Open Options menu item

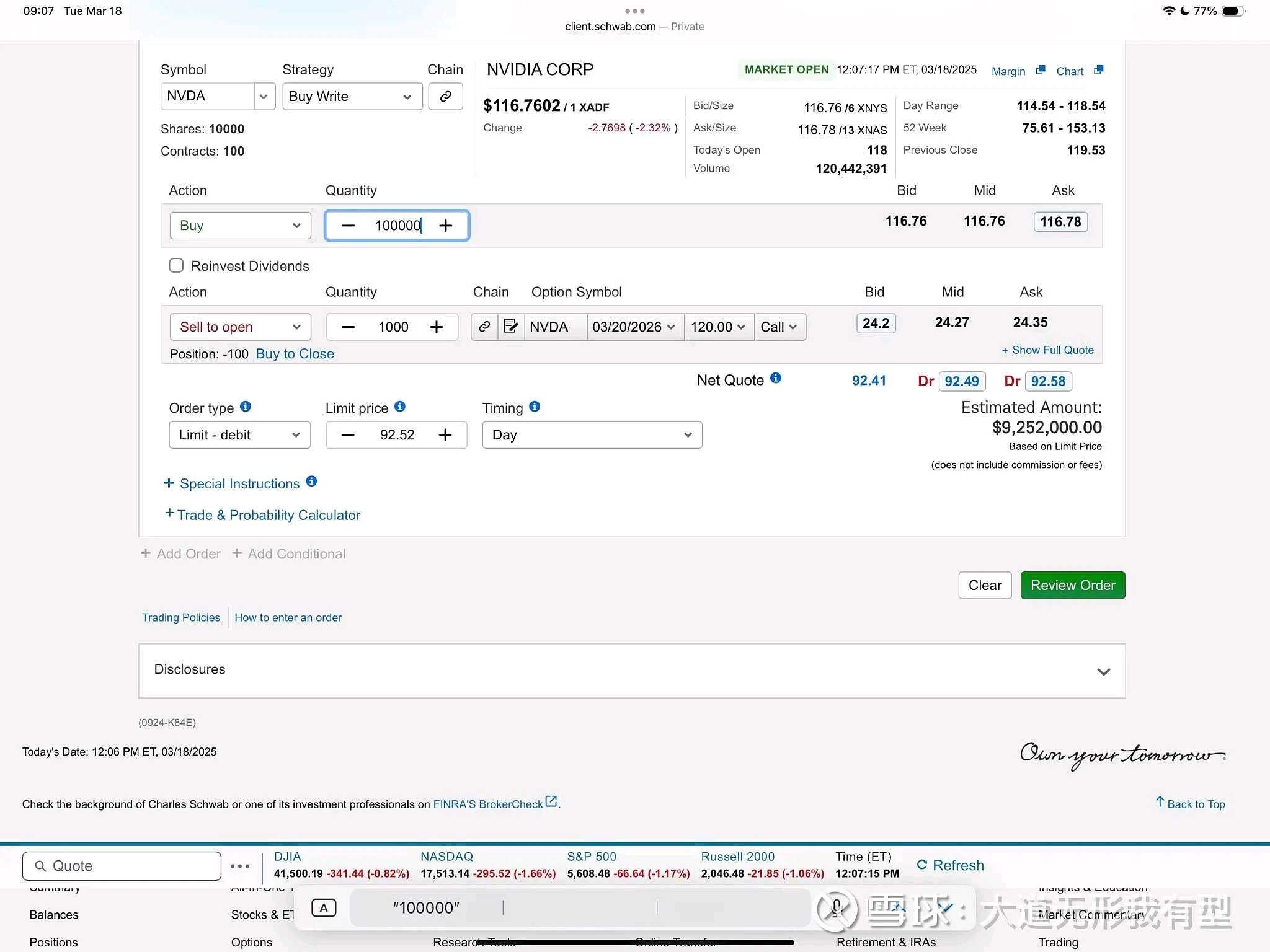coord(251,942)
